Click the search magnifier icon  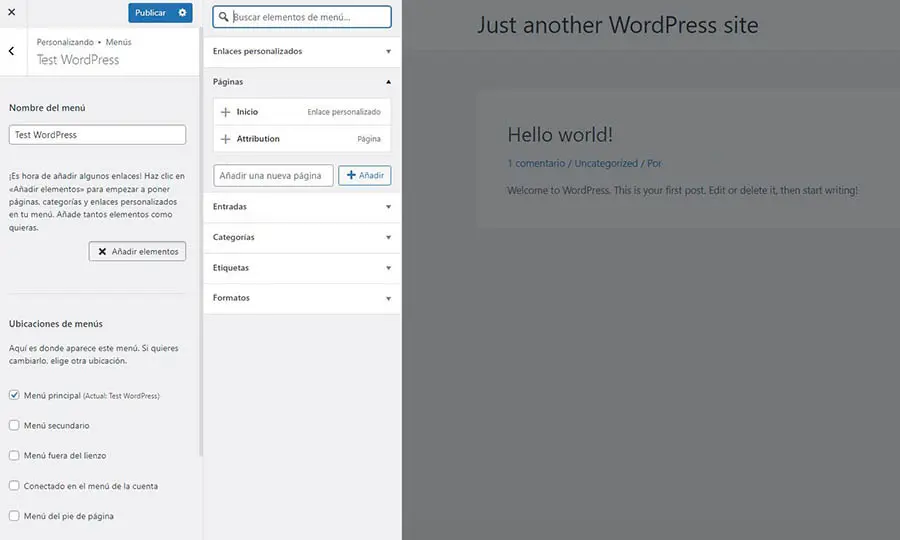(x=224, y=17)
